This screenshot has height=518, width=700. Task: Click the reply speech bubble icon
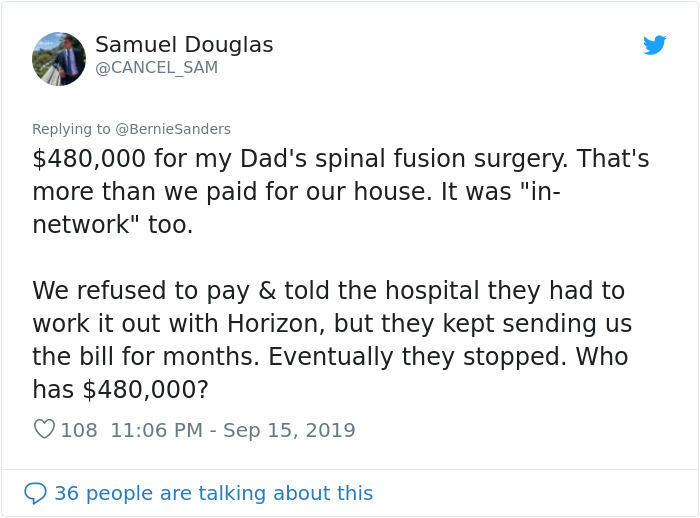[x=35, y=493]
